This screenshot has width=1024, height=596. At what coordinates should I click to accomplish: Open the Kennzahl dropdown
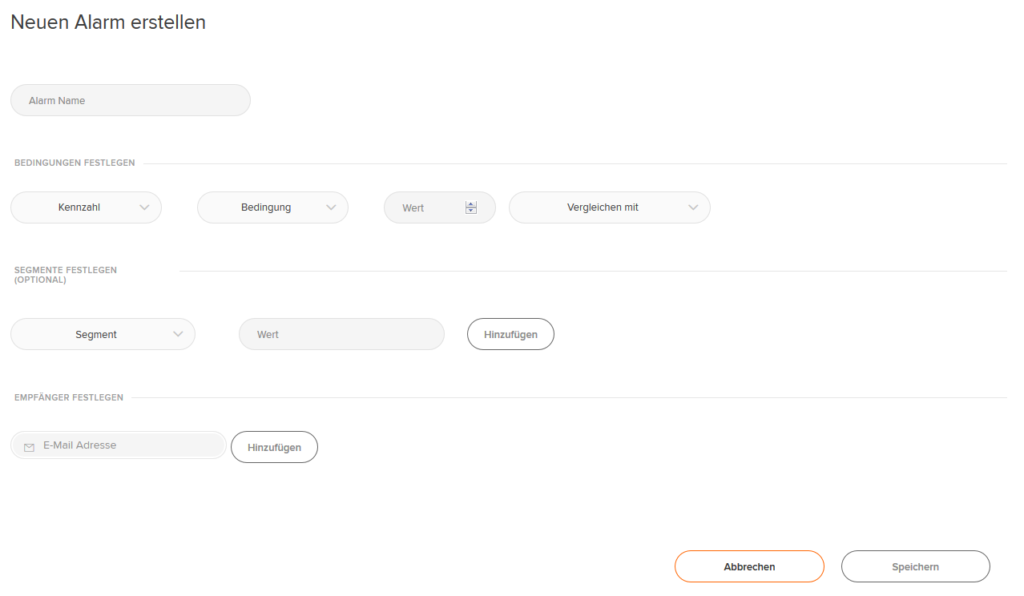point(86,208)
